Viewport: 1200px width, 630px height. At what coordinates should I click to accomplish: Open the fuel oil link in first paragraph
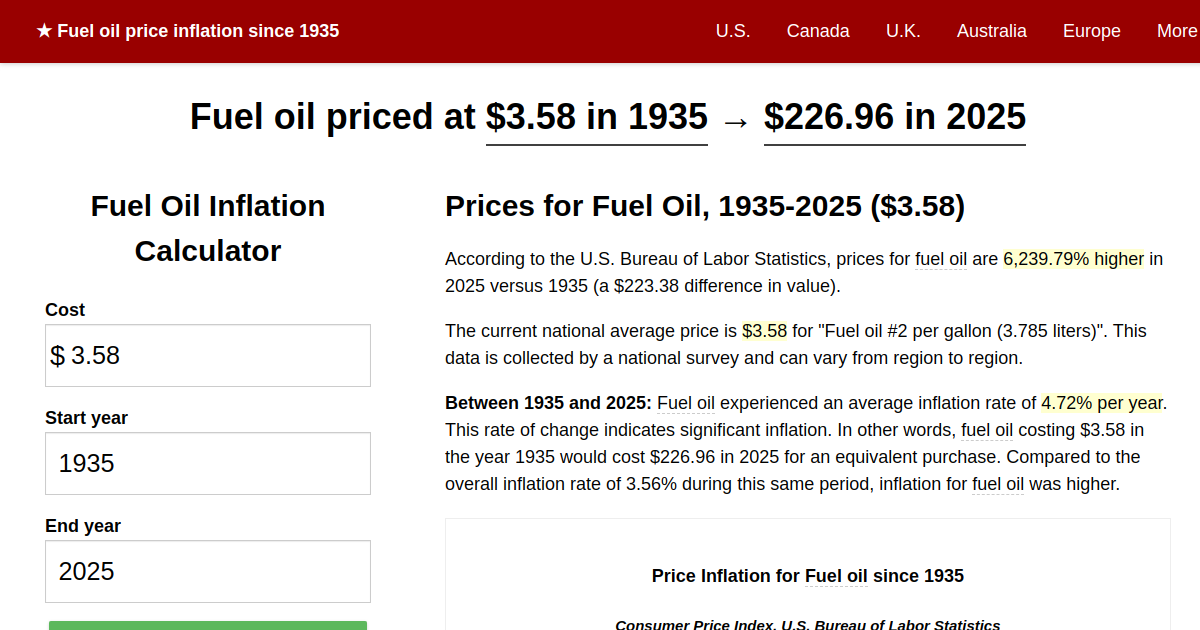click(940, 258)
